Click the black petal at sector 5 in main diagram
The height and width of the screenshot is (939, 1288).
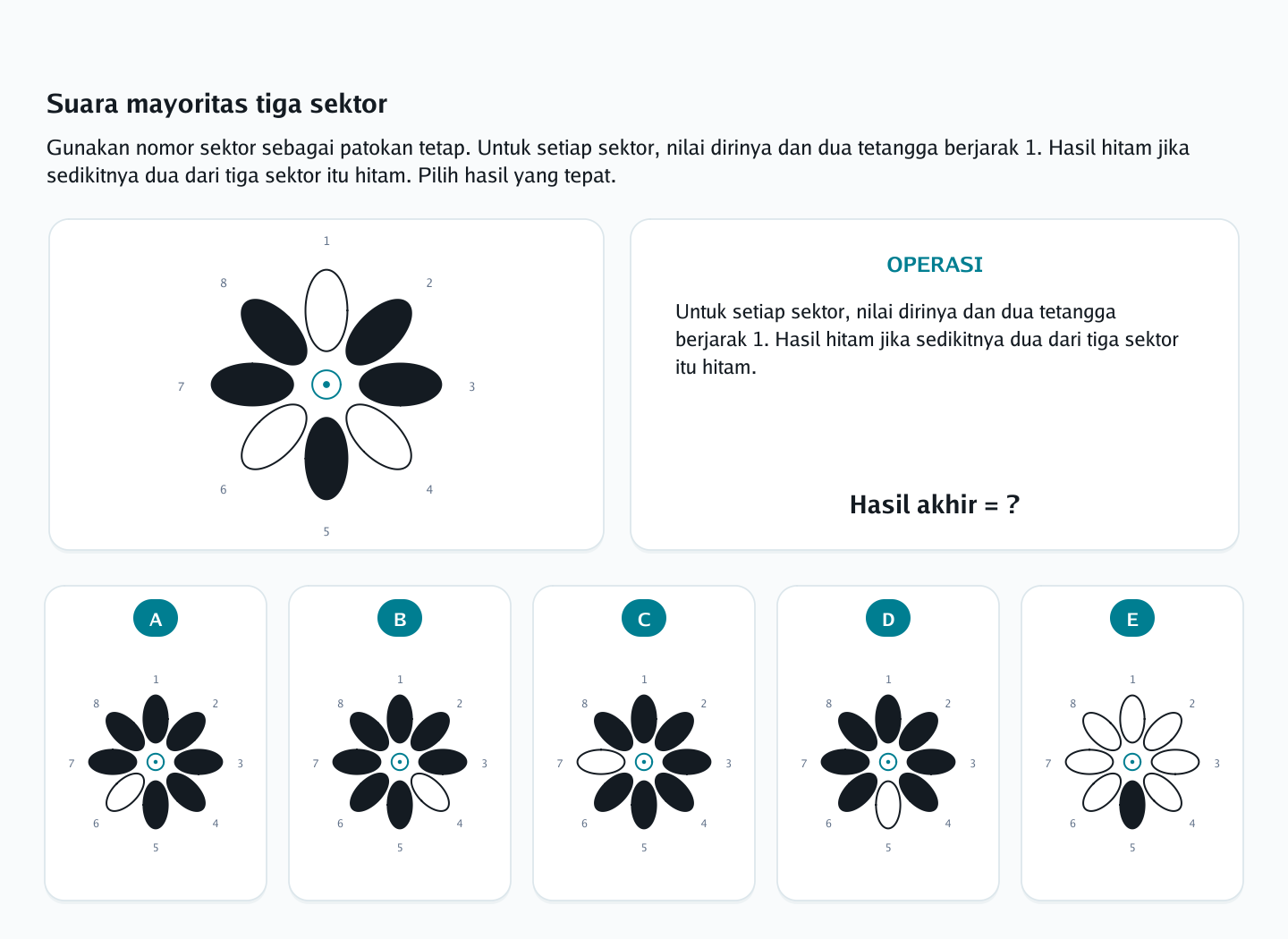coord(326,459)
